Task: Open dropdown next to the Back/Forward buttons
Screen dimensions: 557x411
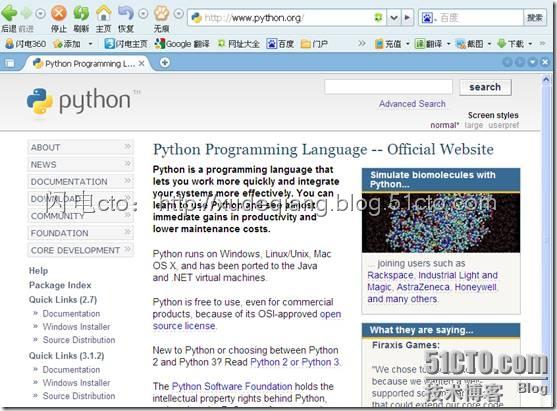Action: click(40, 14)
